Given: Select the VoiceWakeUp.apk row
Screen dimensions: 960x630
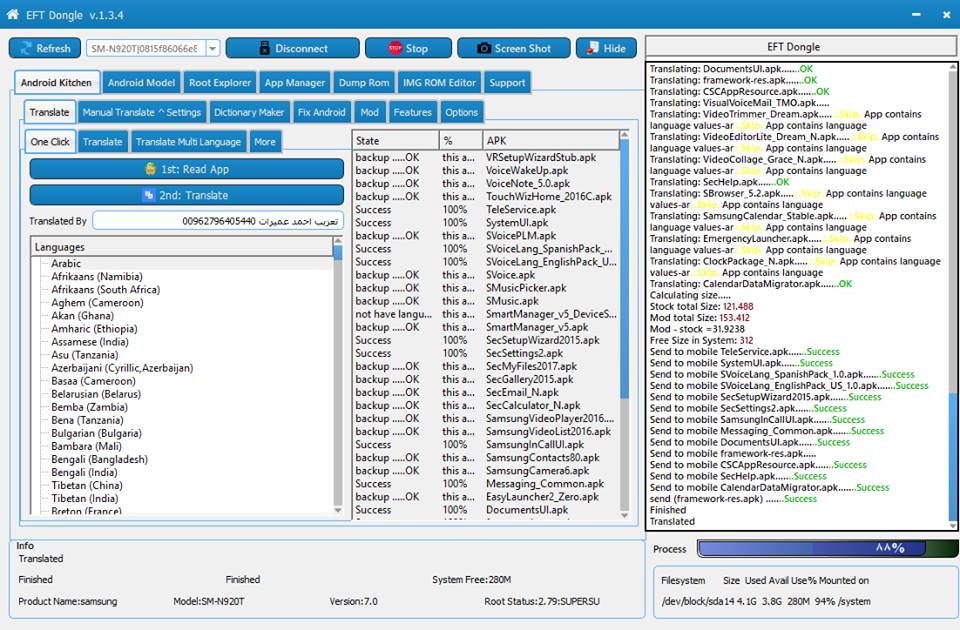Looking at the screenshot, I should (486, 171).
